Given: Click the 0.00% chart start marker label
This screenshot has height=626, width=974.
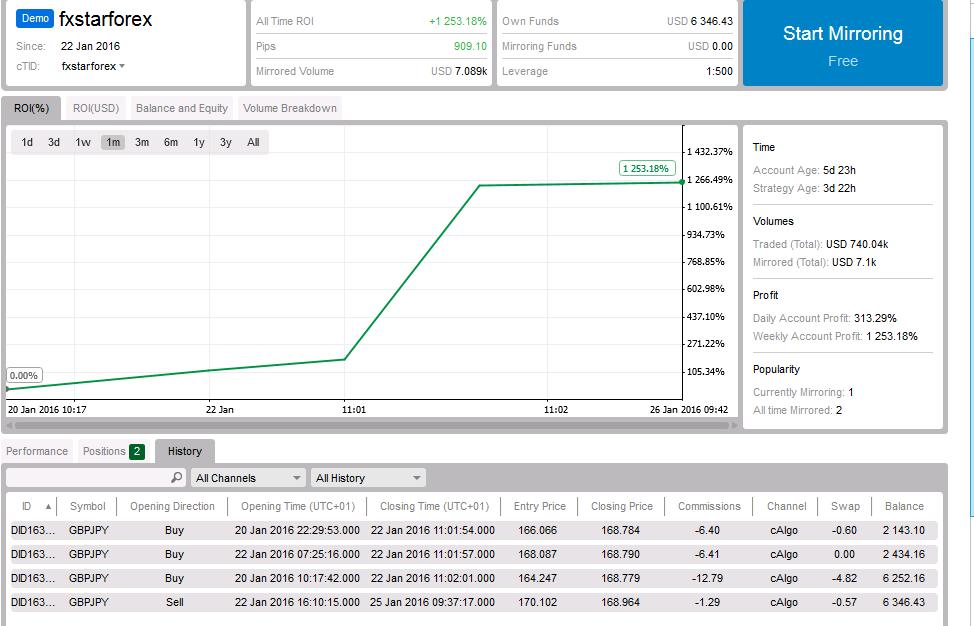Looking at the screenshot, I should point(24,375).
